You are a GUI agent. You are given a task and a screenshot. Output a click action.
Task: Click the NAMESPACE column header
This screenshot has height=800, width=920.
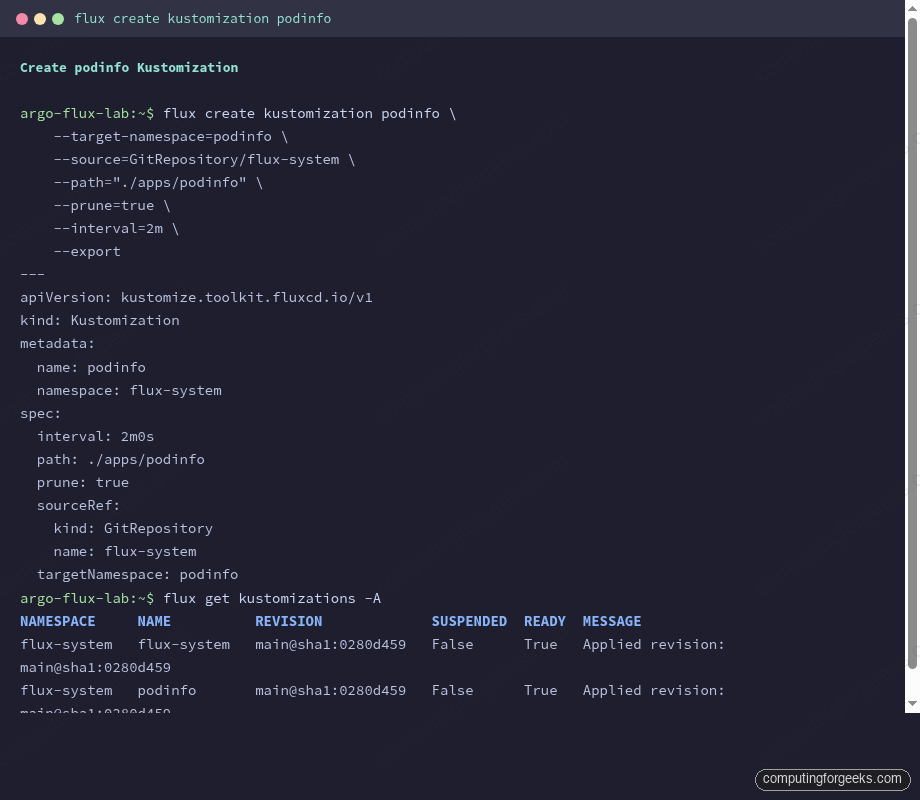(x=58, y=622)
